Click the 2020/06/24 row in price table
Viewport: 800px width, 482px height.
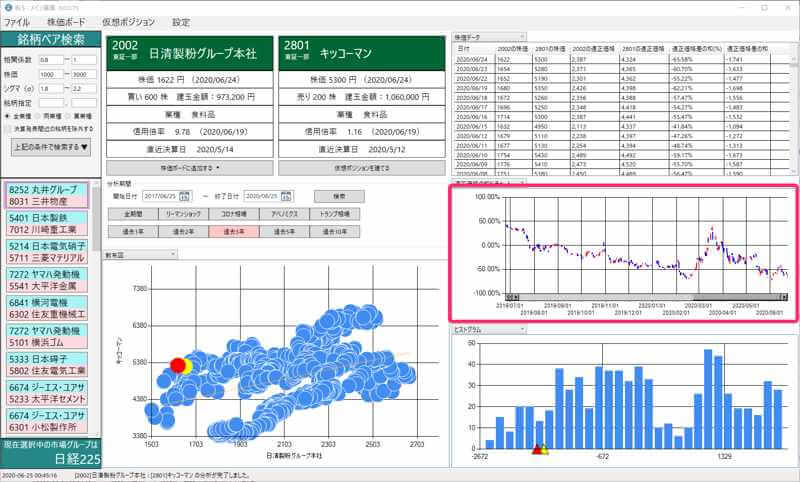(x=621, y=59)
